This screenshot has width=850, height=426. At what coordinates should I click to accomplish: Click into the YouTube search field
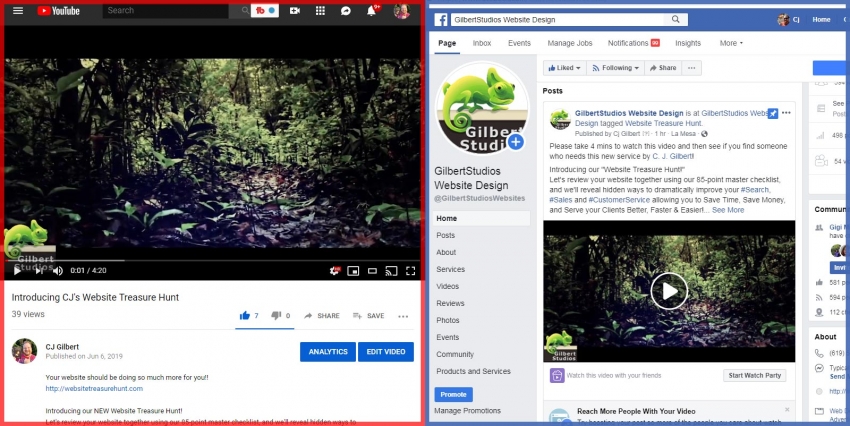click(x=165, y=10)
